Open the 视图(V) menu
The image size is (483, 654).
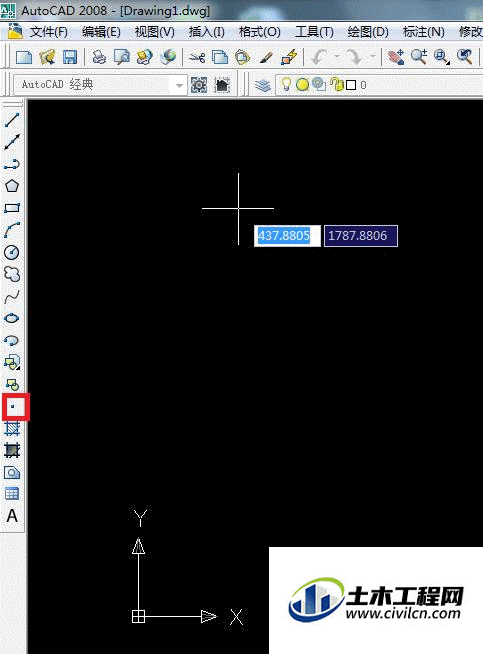coord(154,32)
